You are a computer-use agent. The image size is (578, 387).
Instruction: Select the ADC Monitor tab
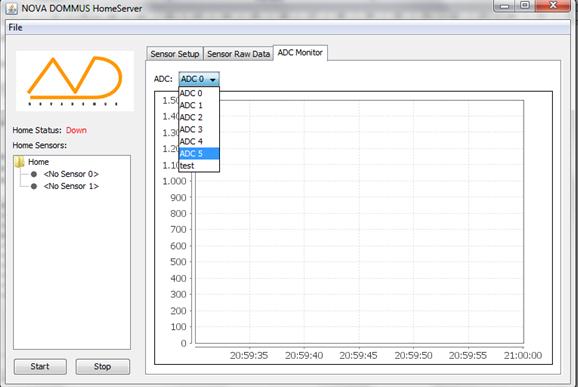coord(300,53)
